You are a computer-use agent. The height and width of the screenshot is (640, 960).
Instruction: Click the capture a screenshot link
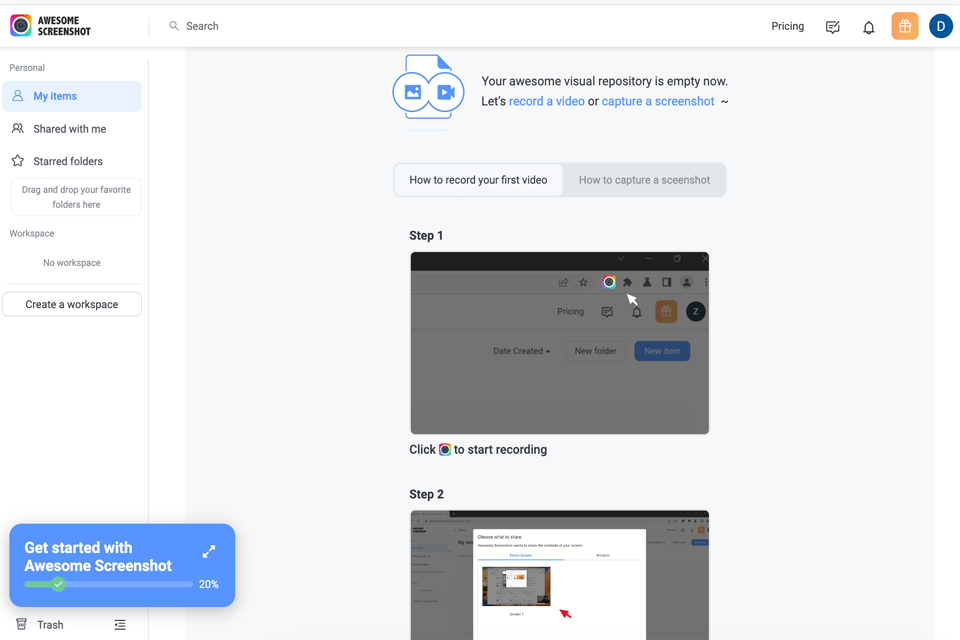point(658,101)
